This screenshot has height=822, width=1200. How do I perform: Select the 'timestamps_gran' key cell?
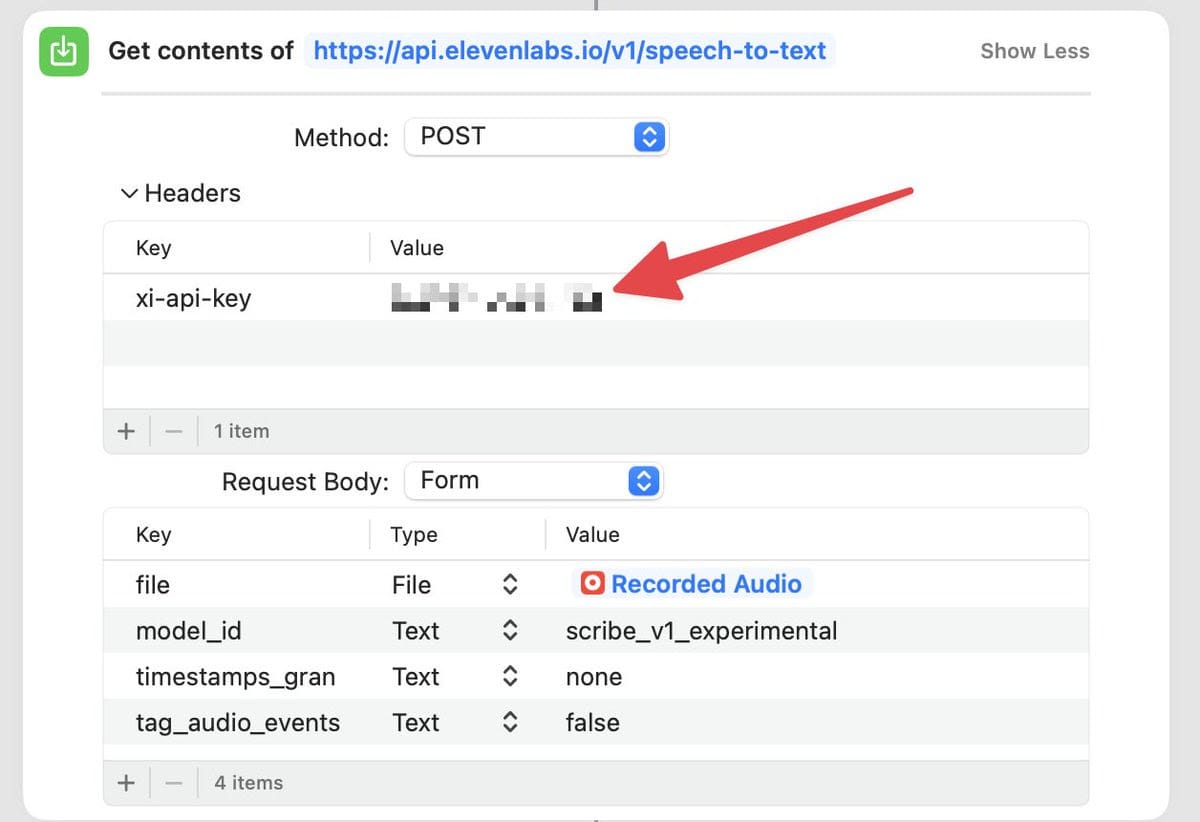click(235, 677)
